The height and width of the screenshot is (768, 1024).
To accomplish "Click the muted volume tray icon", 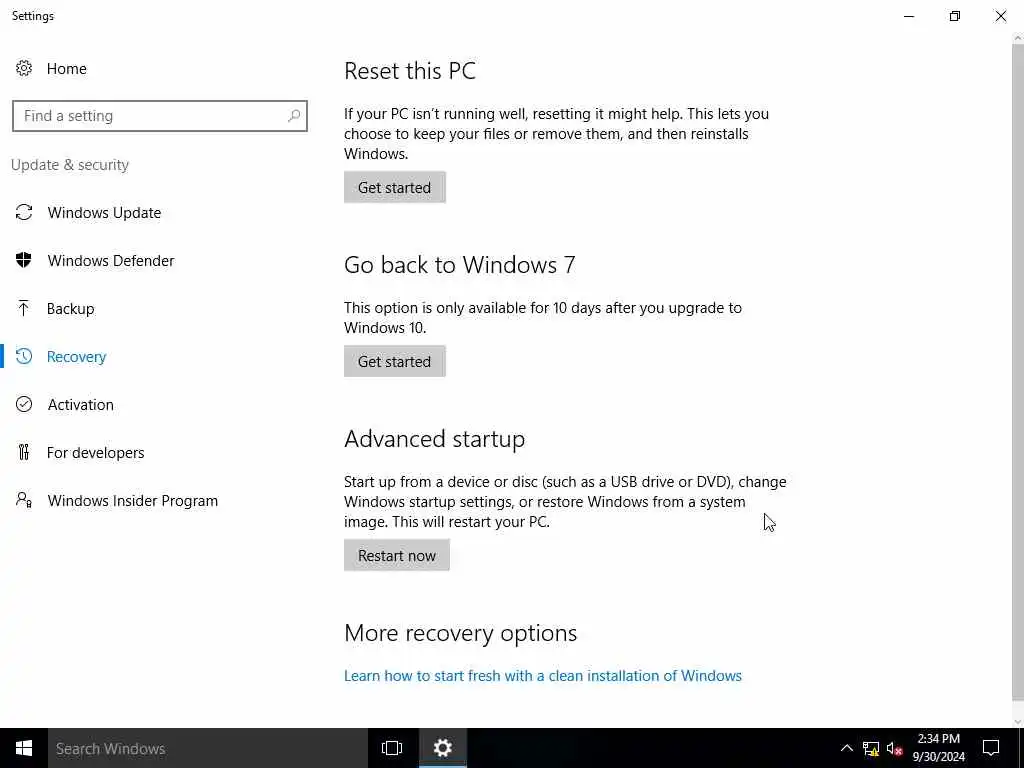I will coord(895,748).
